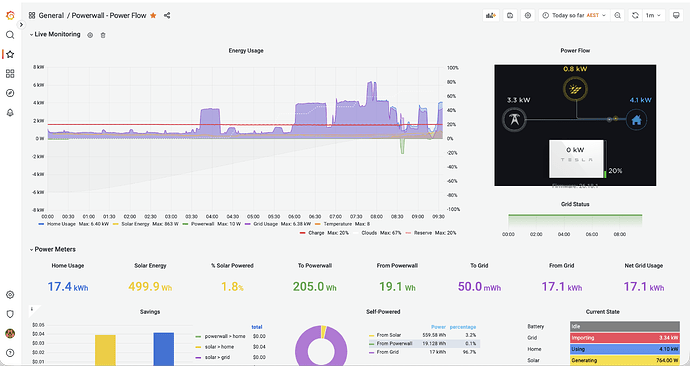Select From Powerwall row in Self-Powered legend
690x366 pixels.
click(x=424, y=344)
